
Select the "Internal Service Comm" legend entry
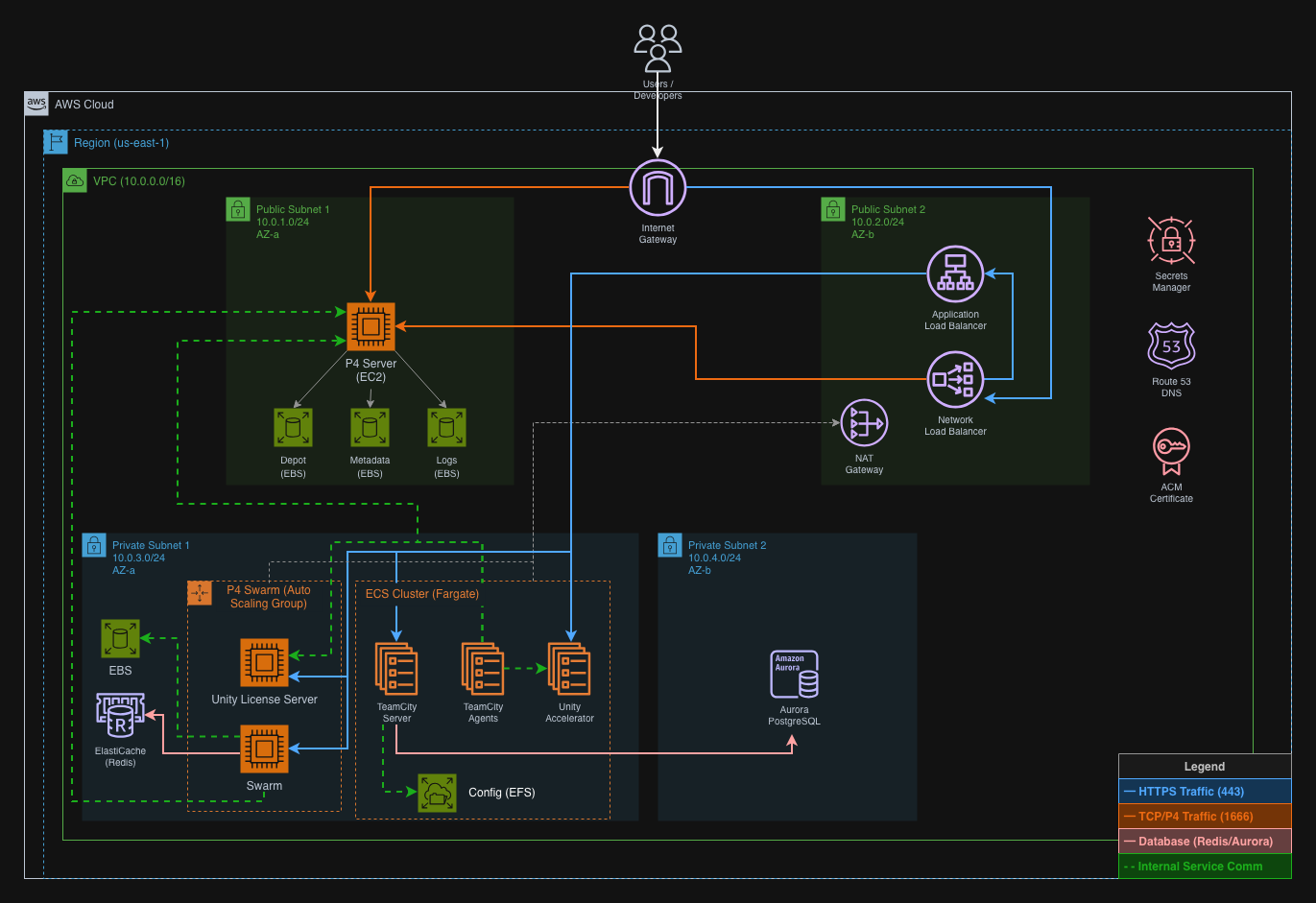(x=1205, y=867)
